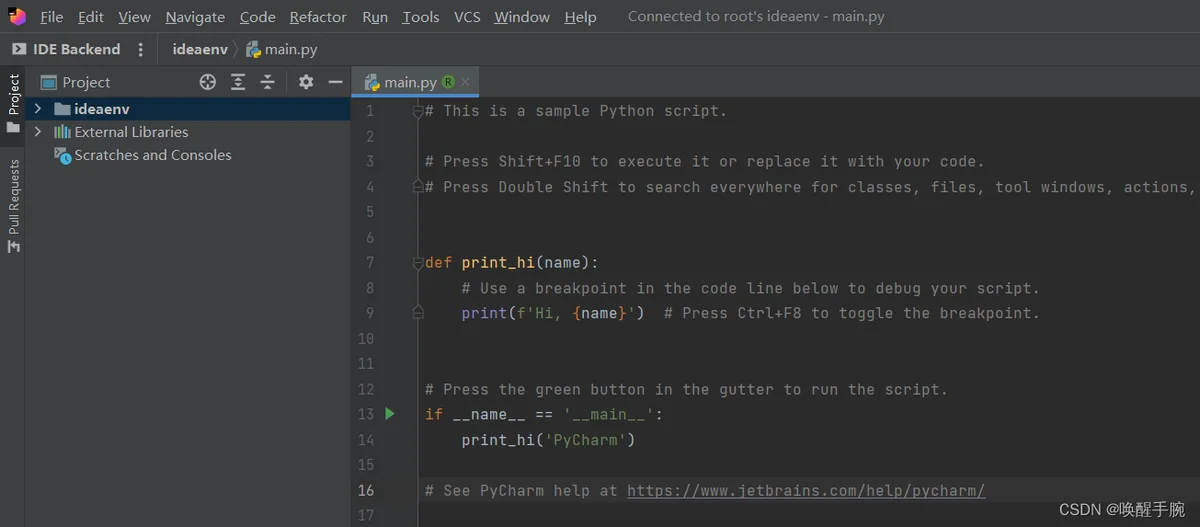Open the File menu

(51, 17)
